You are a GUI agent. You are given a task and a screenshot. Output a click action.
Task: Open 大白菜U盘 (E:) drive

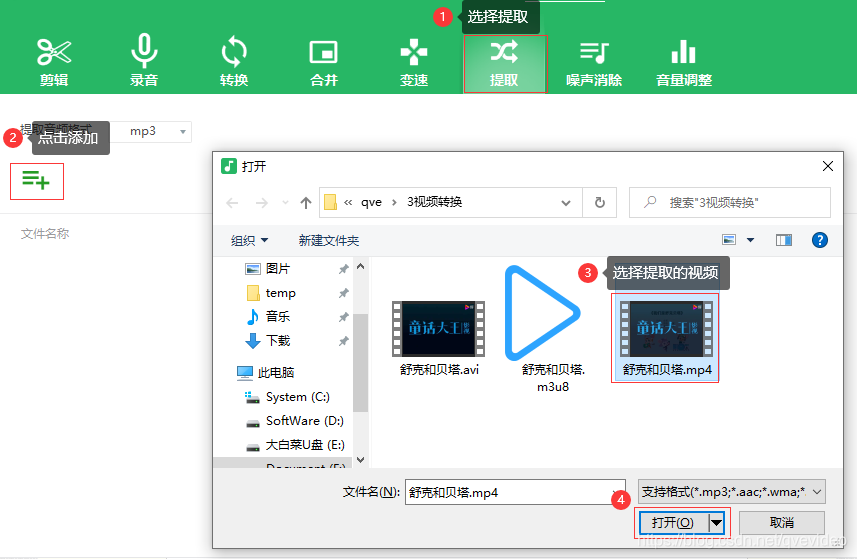(x=305, y=445)
